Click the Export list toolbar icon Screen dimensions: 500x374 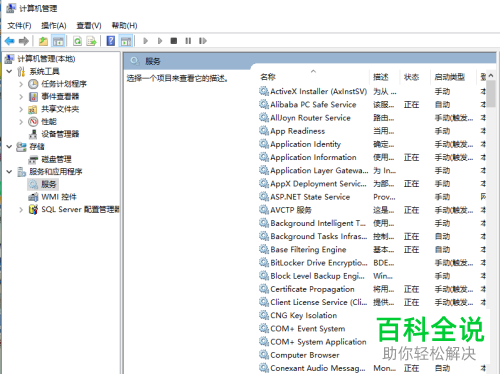coord(91,41)
